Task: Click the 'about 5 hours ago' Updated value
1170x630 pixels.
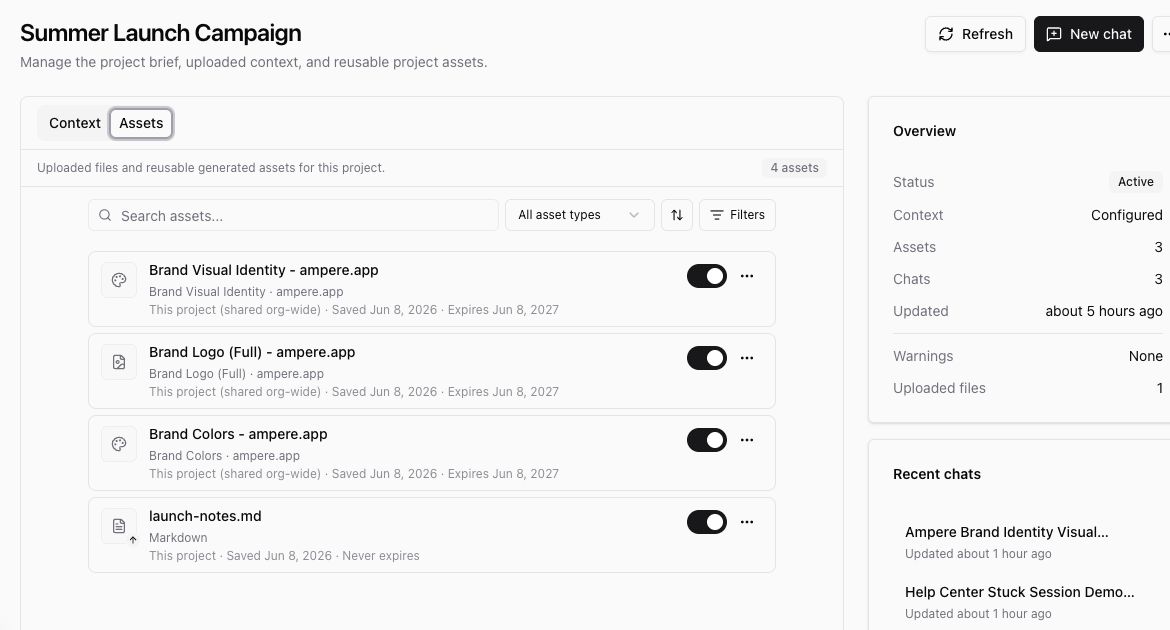Action: 1104,311
